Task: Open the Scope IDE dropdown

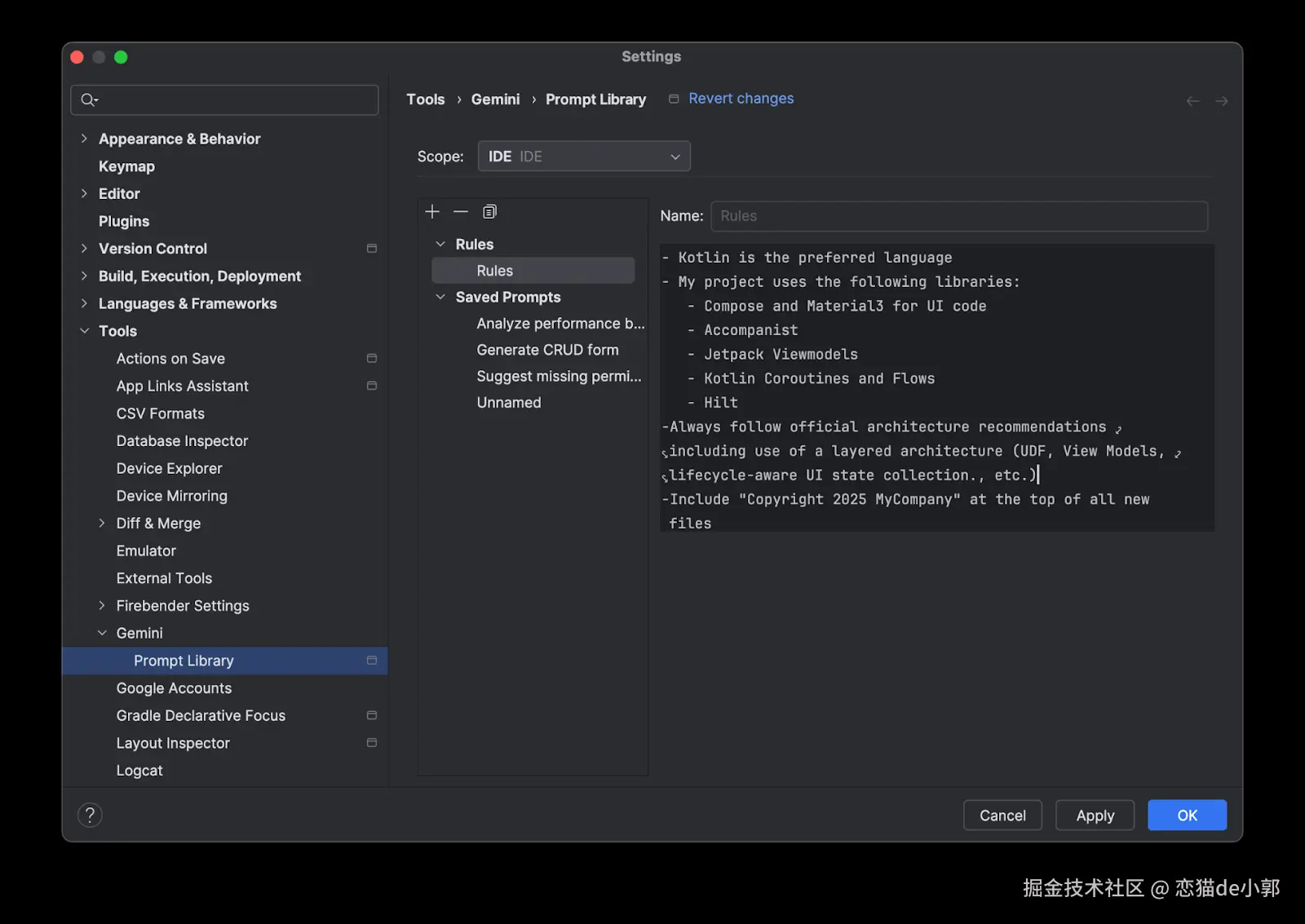Action: [x=584, y=157]
